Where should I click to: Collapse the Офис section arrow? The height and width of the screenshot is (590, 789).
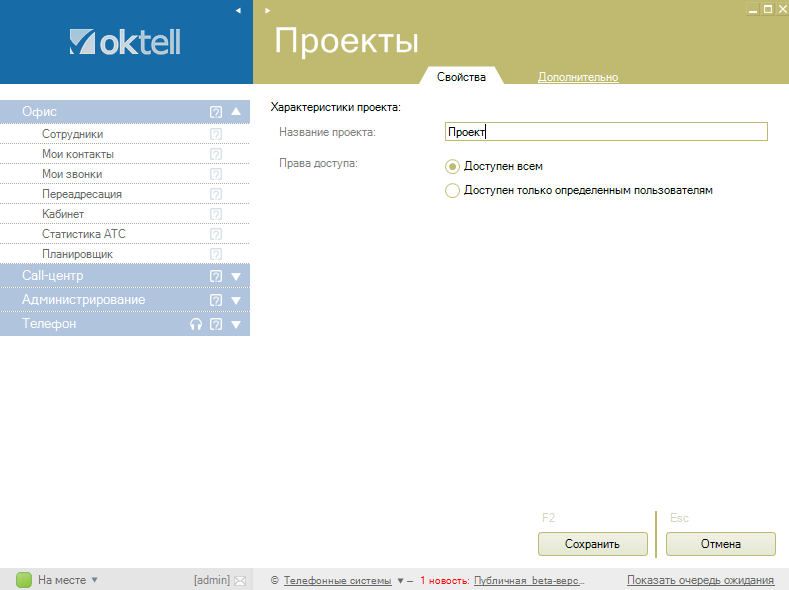pos(236,112)
